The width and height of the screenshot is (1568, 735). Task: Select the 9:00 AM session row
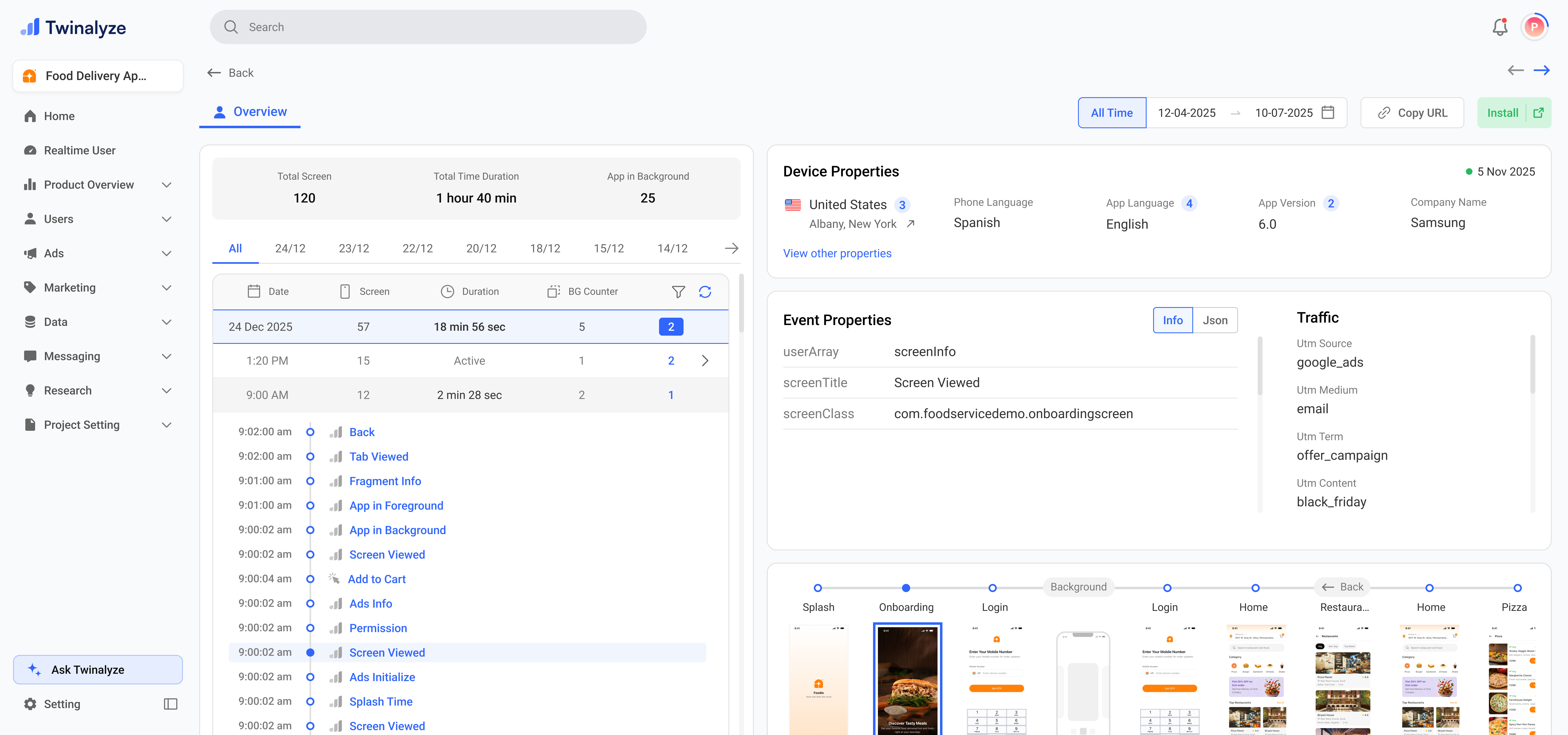pyautogui.click(x=471, y=395)
